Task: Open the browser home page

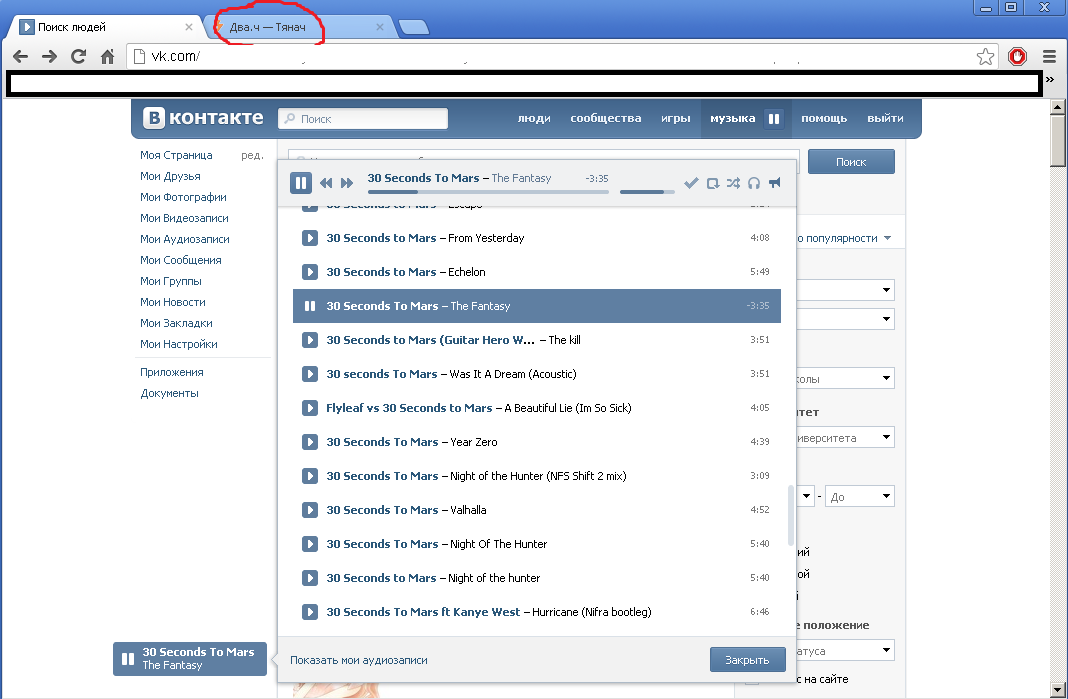Action: pyautogui.click(x=108, y=57)
